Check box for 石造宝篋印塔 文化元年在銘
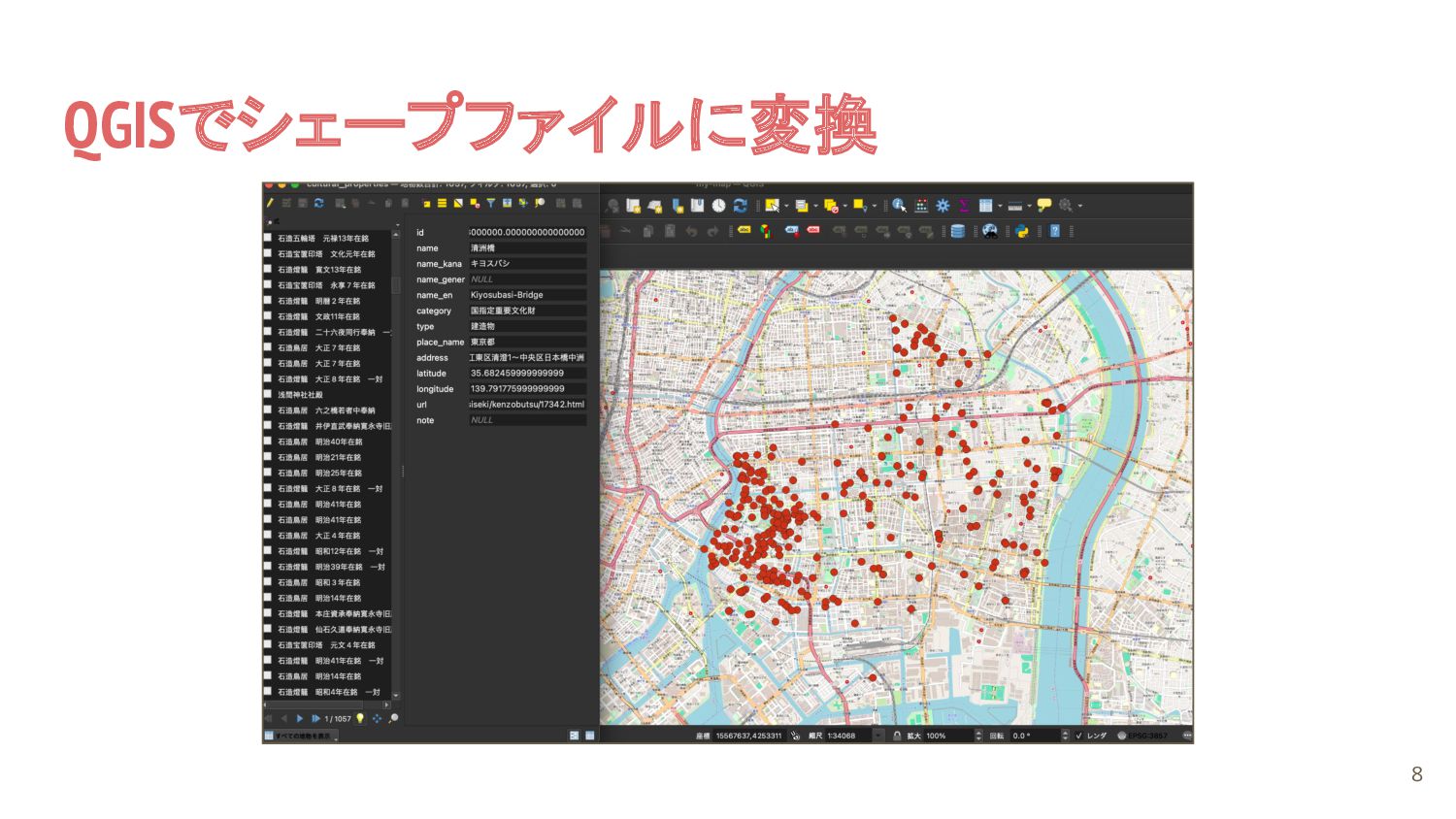1456x819 pixels. click(x=268, y=252)
